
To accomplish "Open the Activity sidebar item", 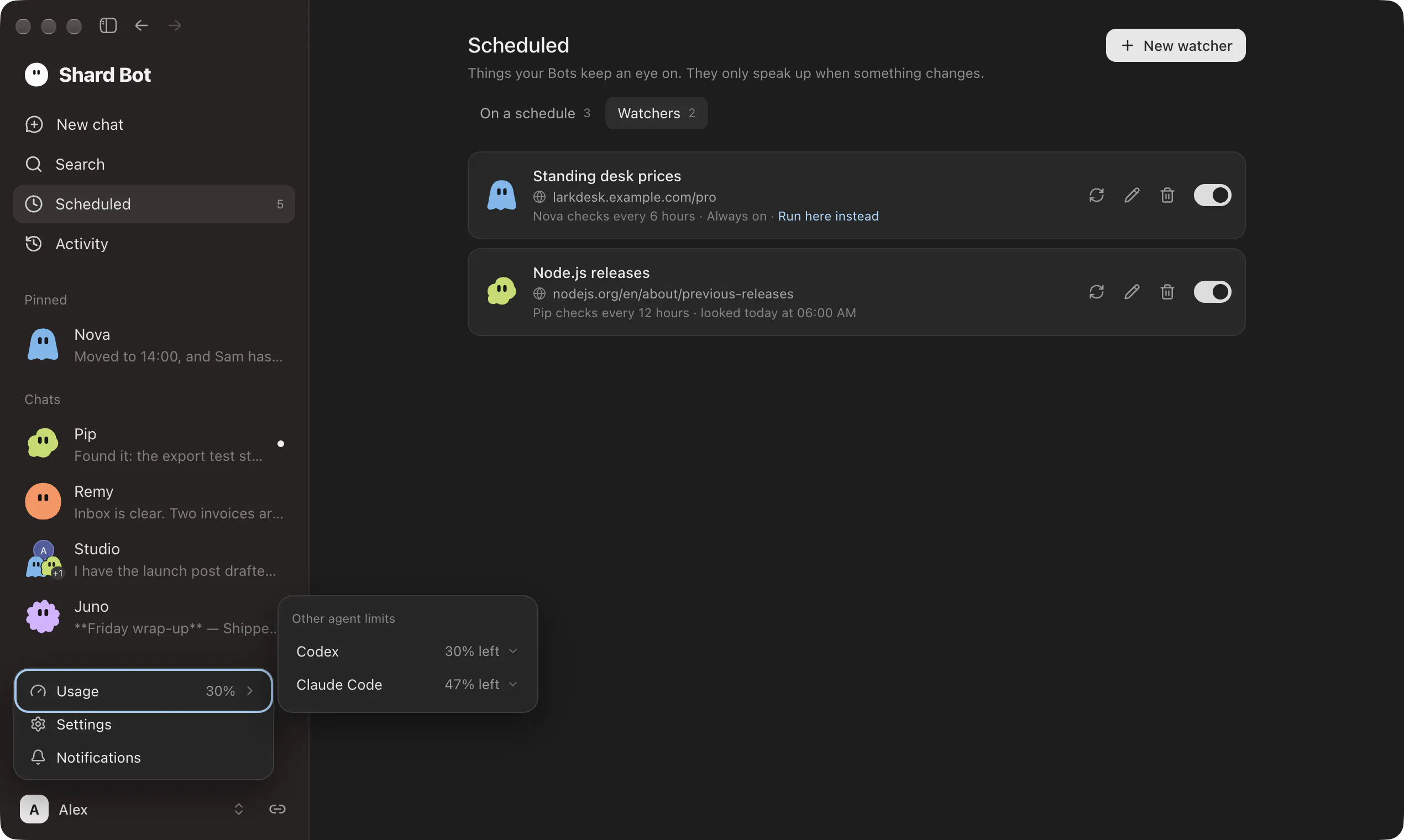I will point(154,244).
